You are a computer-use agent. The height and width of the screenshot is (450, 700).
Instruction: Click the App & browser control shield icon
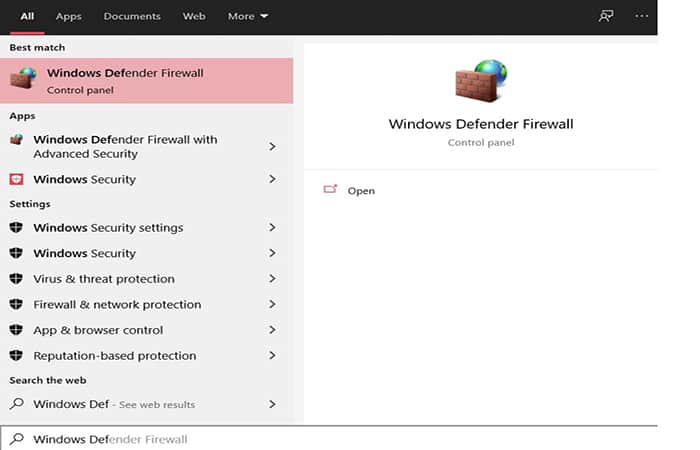click(x=16, y=330)
